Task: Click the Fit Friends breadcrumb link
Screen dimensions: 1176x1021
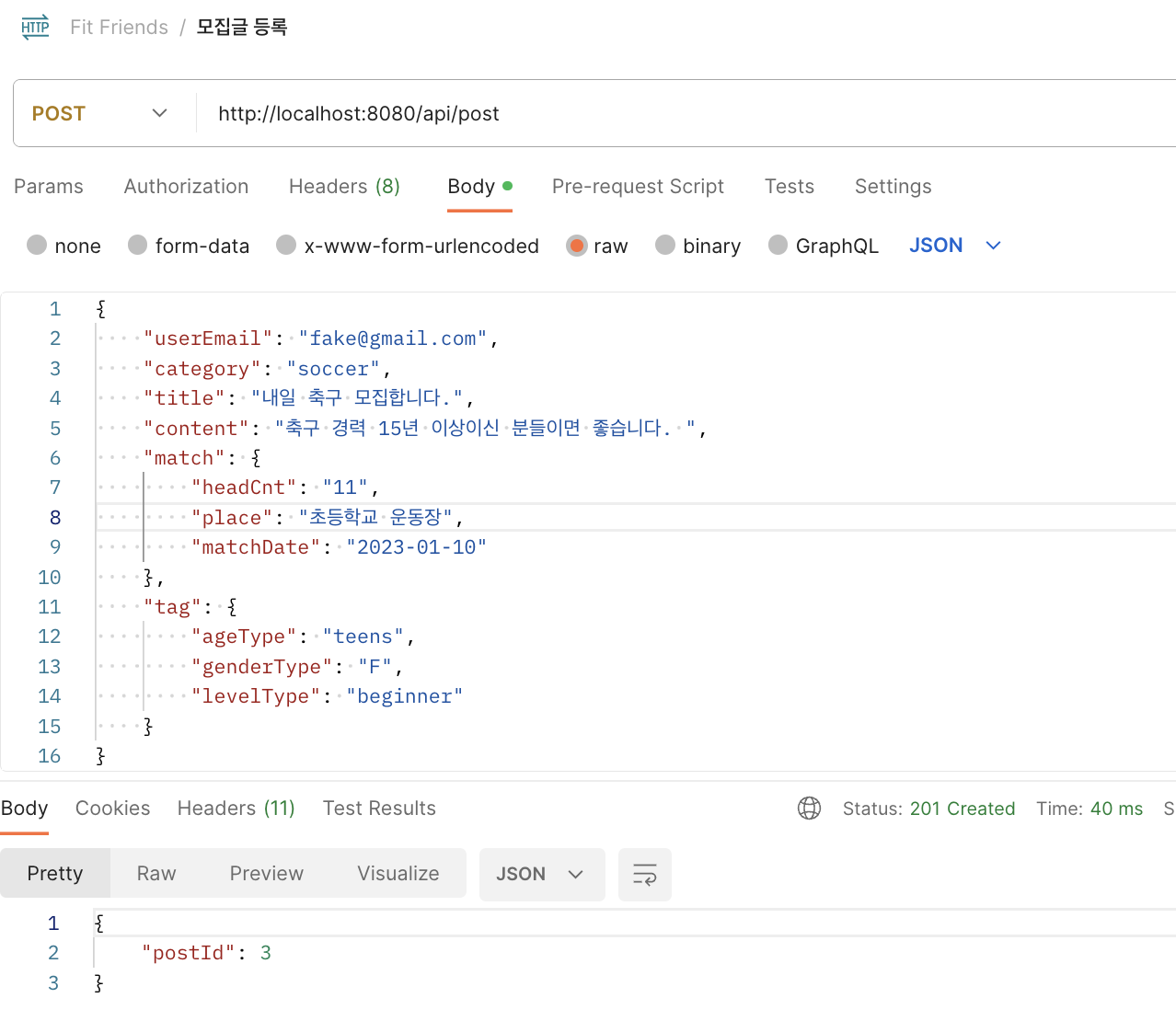Action: point(119,28)
